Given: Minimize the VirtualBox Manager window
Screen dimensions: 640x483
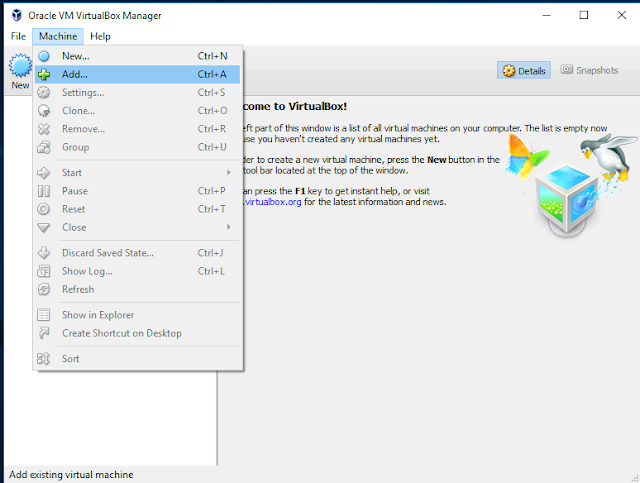Looking at the screenshot, I should tap(547, 15).
